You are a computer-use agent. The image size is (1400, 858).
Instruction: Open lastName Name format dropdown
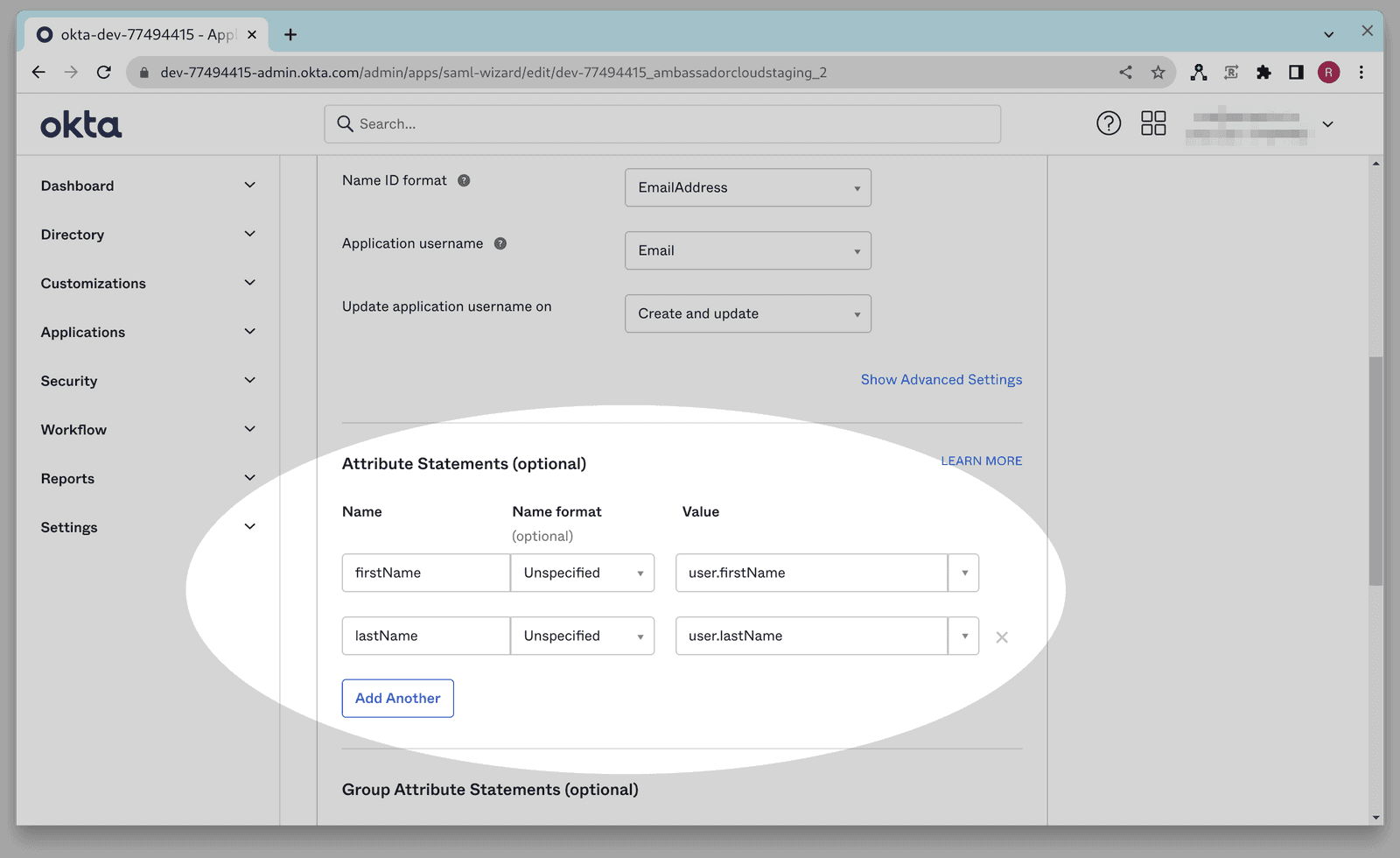[583, 636]
